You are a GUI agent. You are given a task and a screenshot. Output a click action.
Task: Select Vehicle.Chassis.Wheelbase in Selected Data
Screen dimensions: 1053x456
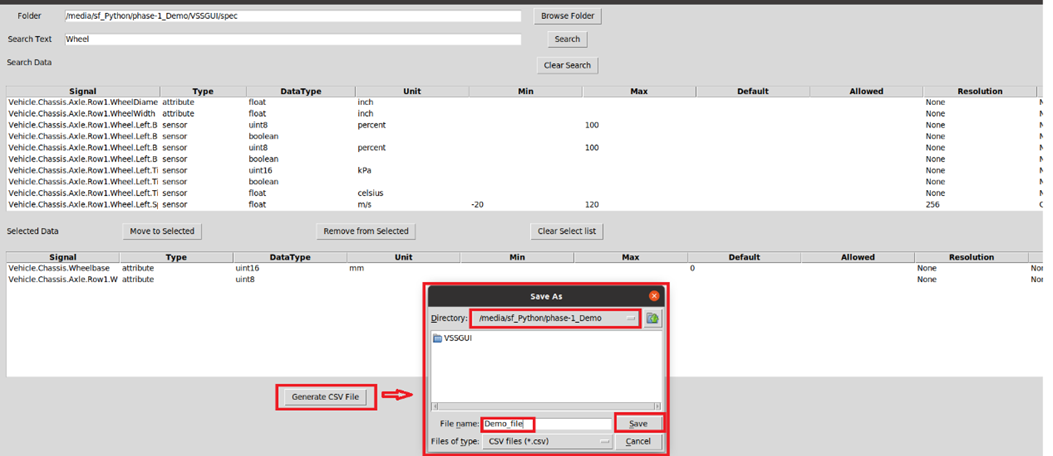click(526, 268)
